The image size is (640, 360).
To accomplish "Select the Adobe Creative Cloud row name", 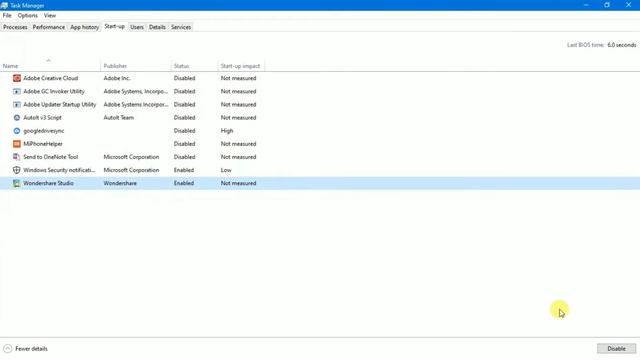I will [51, 78].
